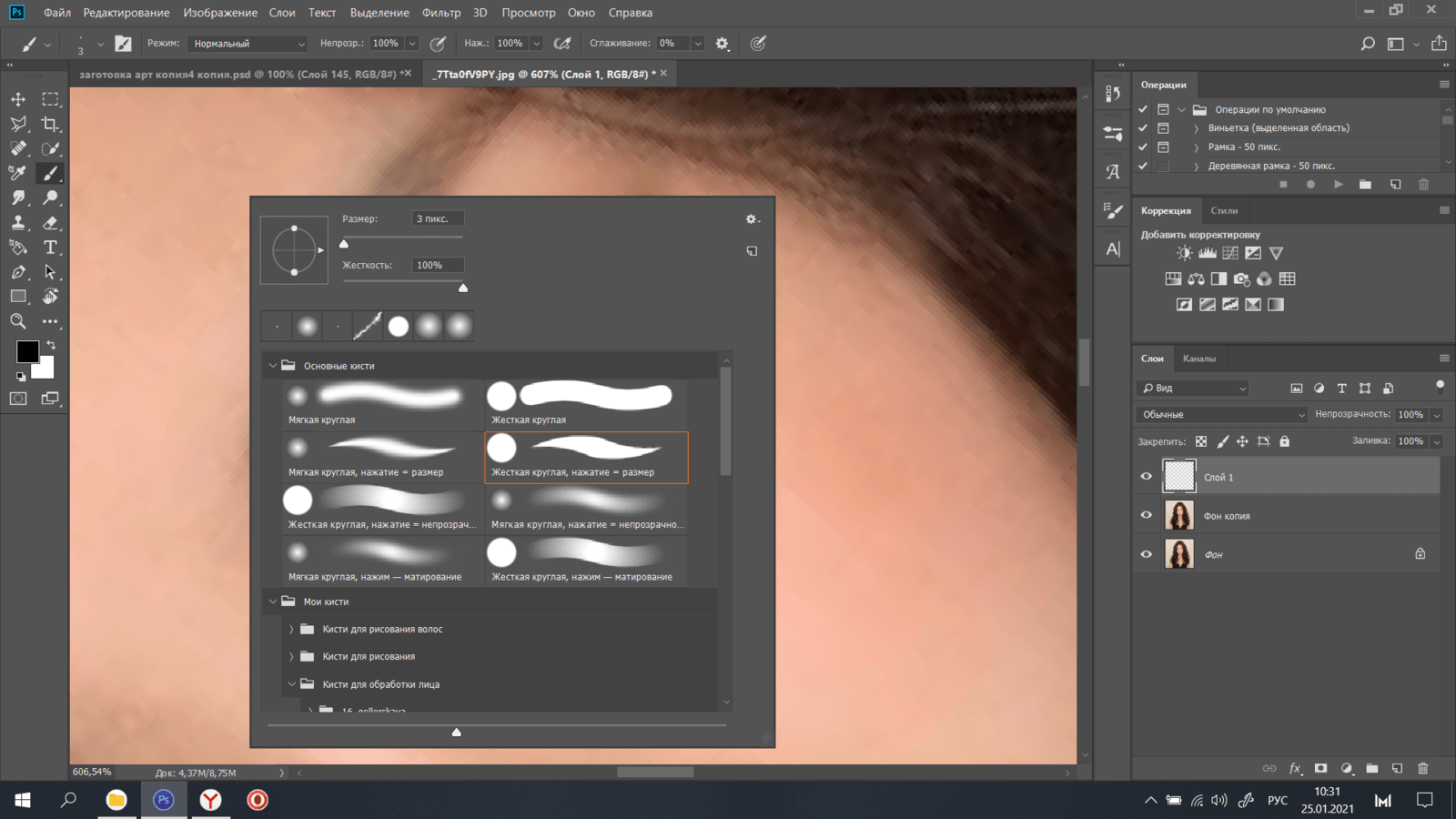Open Сглаживание dropdown arrow
Image resolution: width=1456 pixels, height=819 pixels.
[698, 44]
